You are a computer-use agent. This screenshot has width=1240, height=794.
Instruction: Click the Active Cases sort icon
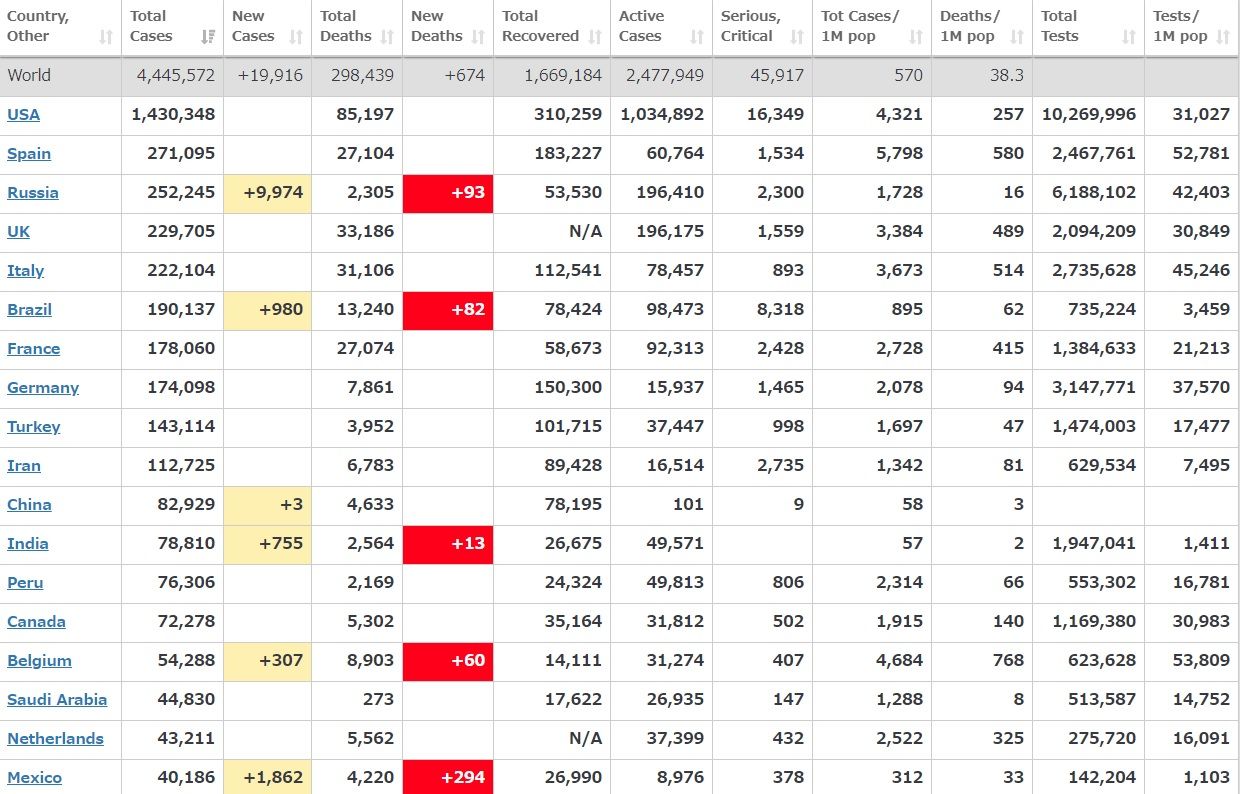(697, 37)
